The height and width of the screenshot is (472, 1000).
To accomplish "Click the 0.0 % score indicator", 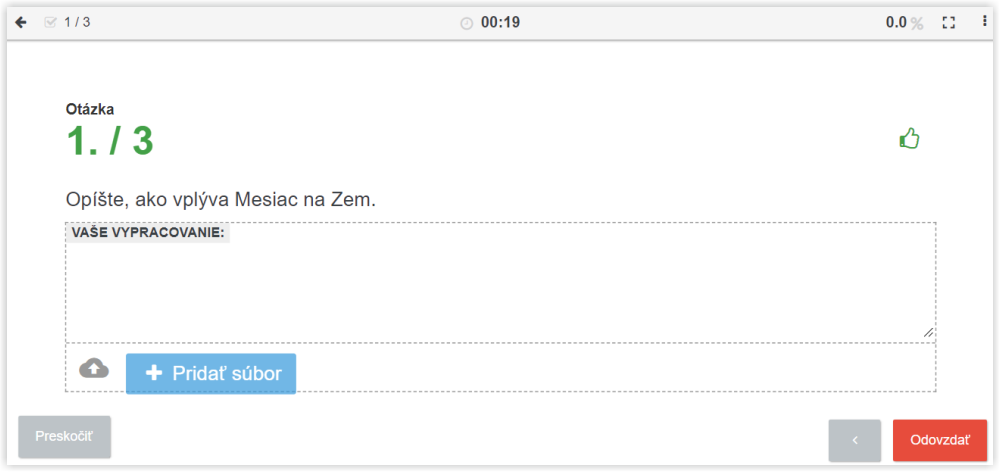I will point(904,23).
